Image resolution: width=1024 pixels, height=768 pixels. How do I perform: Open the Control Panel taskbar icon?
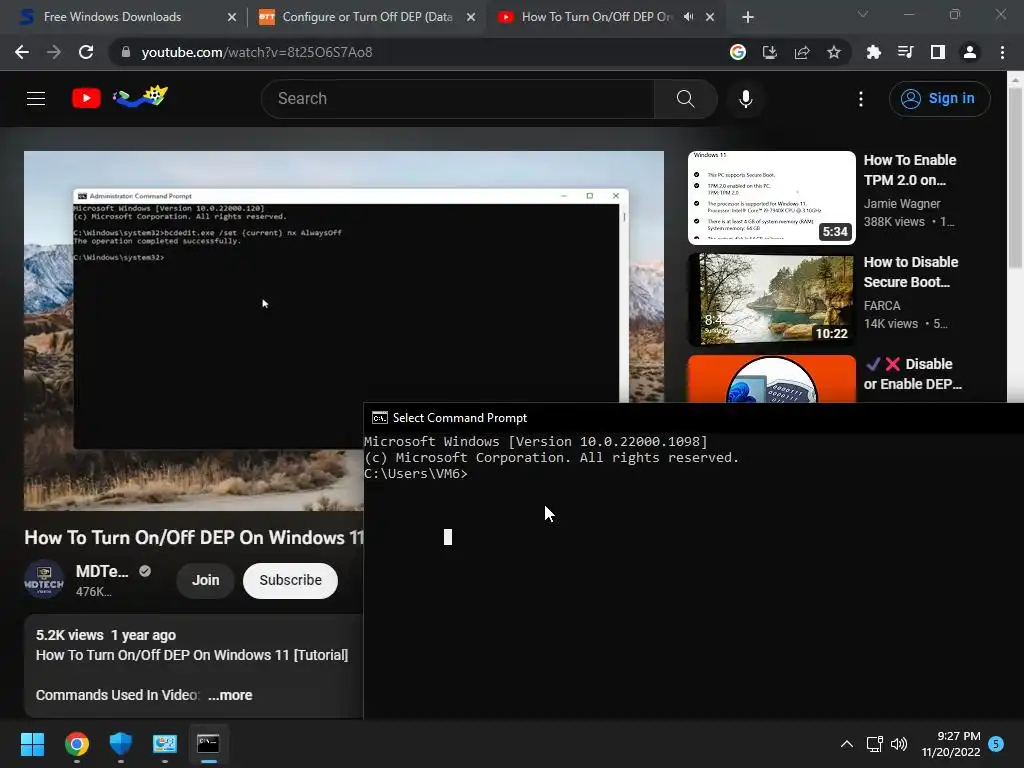pos(165,743)
